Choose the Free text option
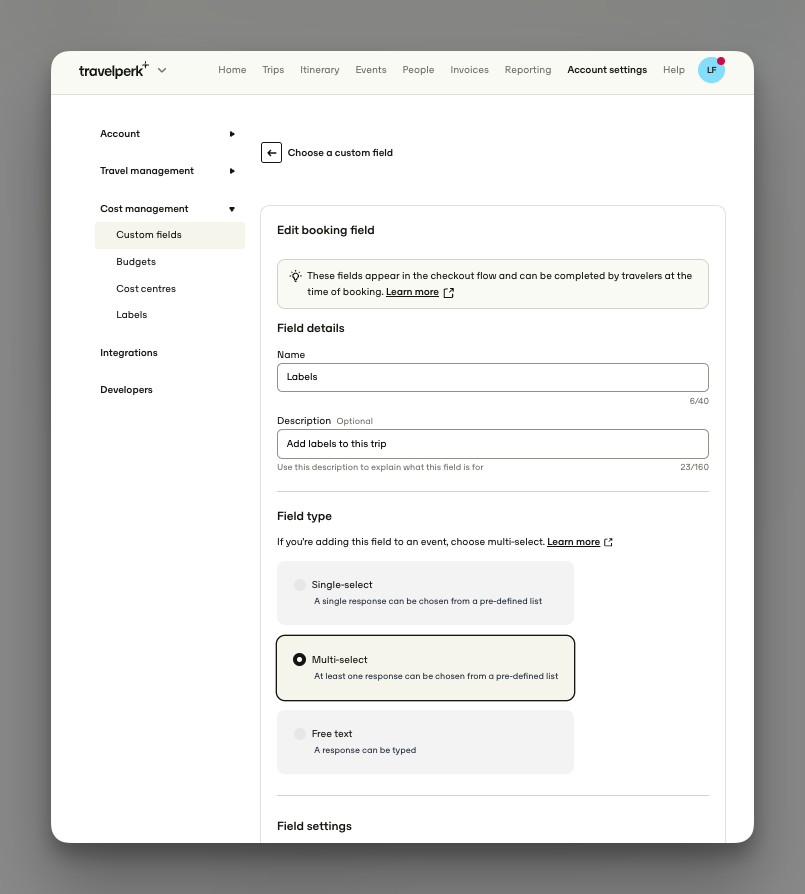 pyautogui.click(x=299, y=733)
